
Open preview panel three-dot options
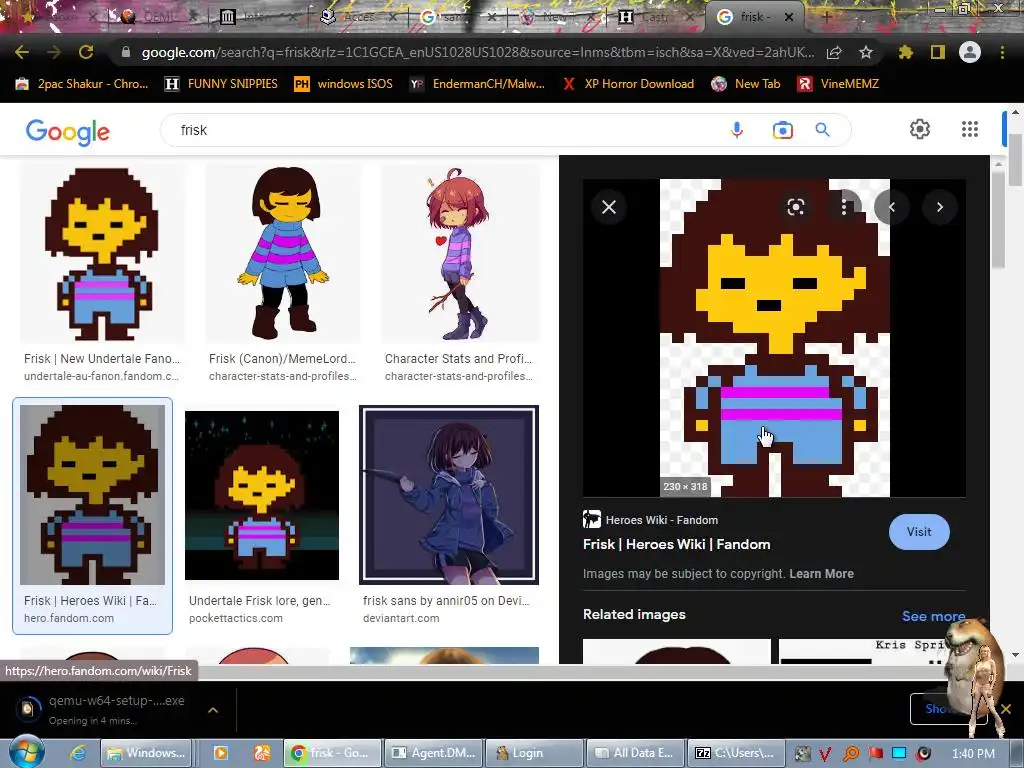click(x=844, y=207)
